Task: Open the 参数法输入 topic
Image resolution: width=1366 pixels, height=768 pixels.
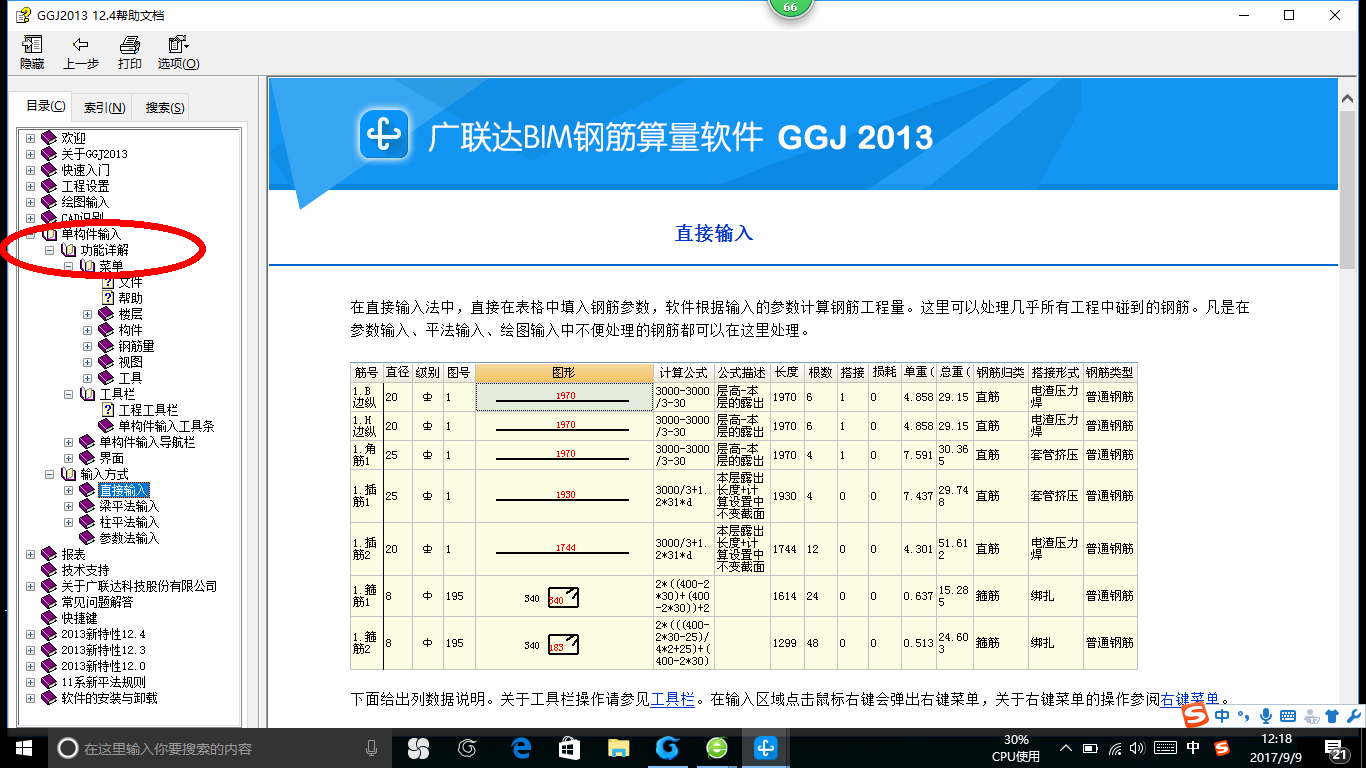Action: [129, 538]
